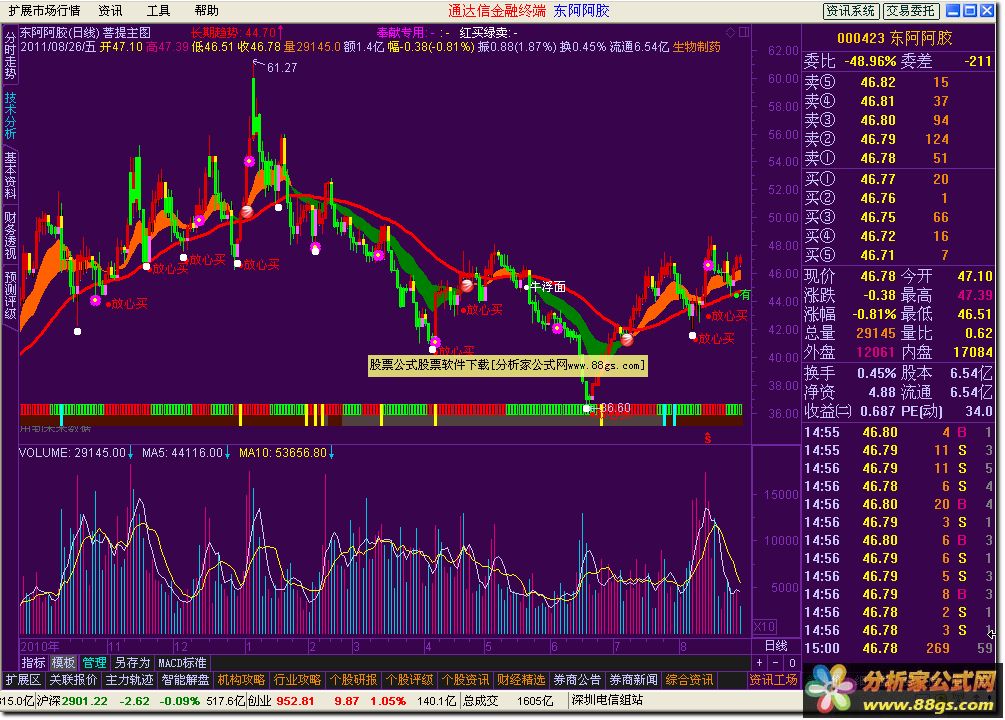Select the MACD标准 template tab
This screenshot has width=1005, height=720.
point(182,663)
